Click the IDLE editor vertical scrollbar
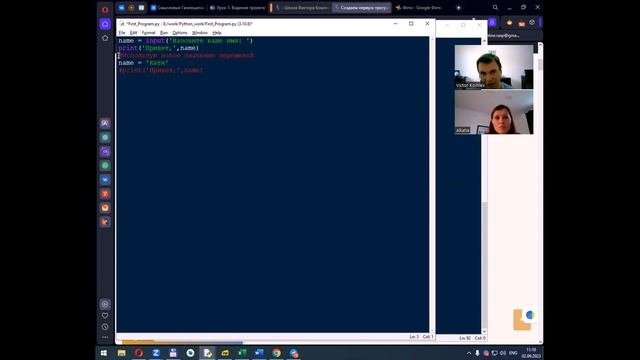 click(432, 184)
